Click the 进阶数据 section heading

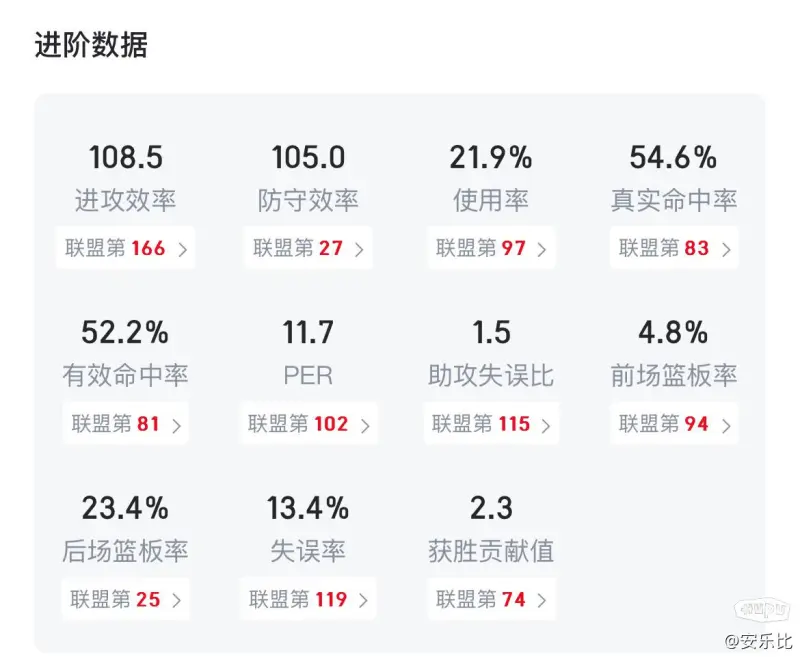91,45
